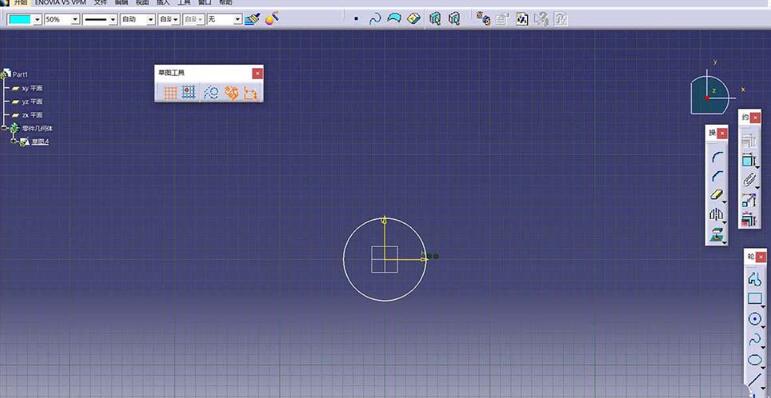Choose the Profile polyline tool
Viewport: 771px width, 398px height.
(755, 278)
